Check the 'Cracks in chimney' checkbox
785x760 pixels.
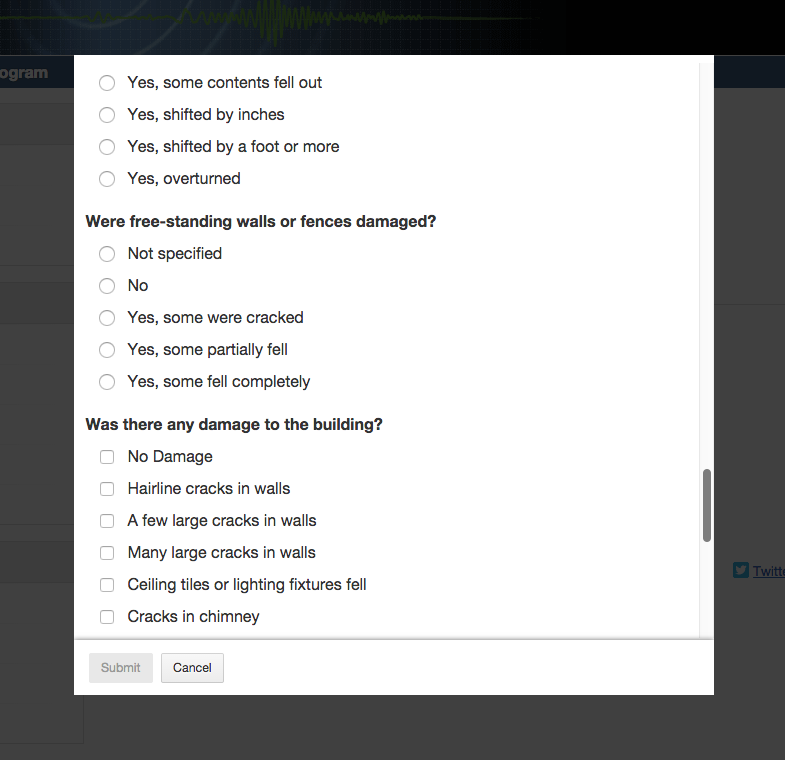coord(107,617)
